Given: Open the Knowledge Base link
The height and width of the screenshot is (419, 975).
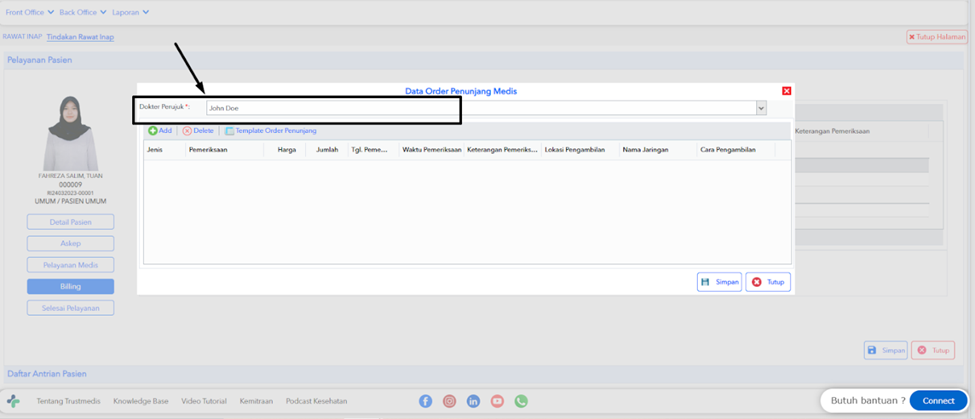Looking at the screenshot, I should pos(141,401).
